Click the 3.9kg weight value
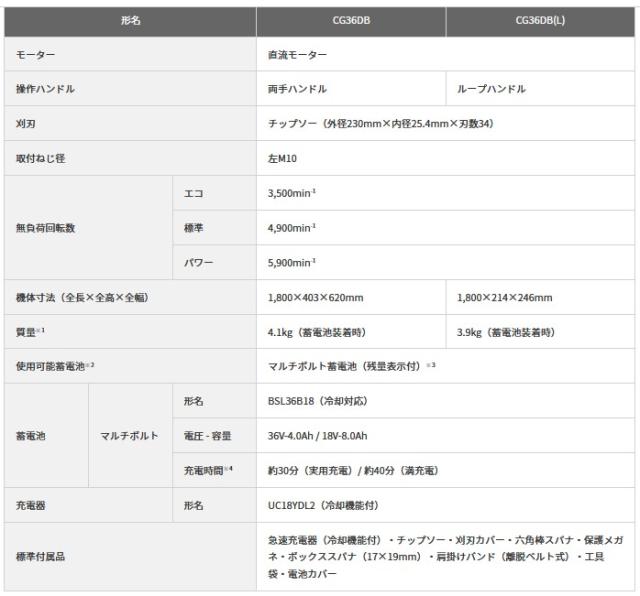The image size is (640, 596). coord(506,332)
